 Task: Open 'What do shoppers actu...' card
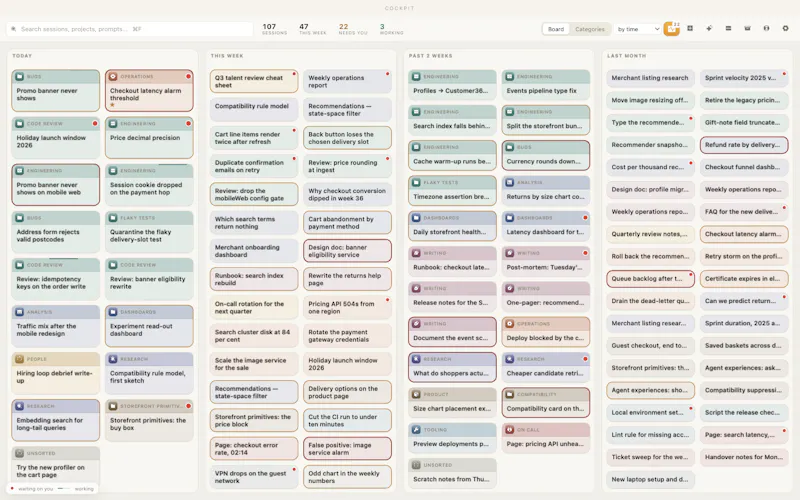pyautogui.click(x=452, y=367)
